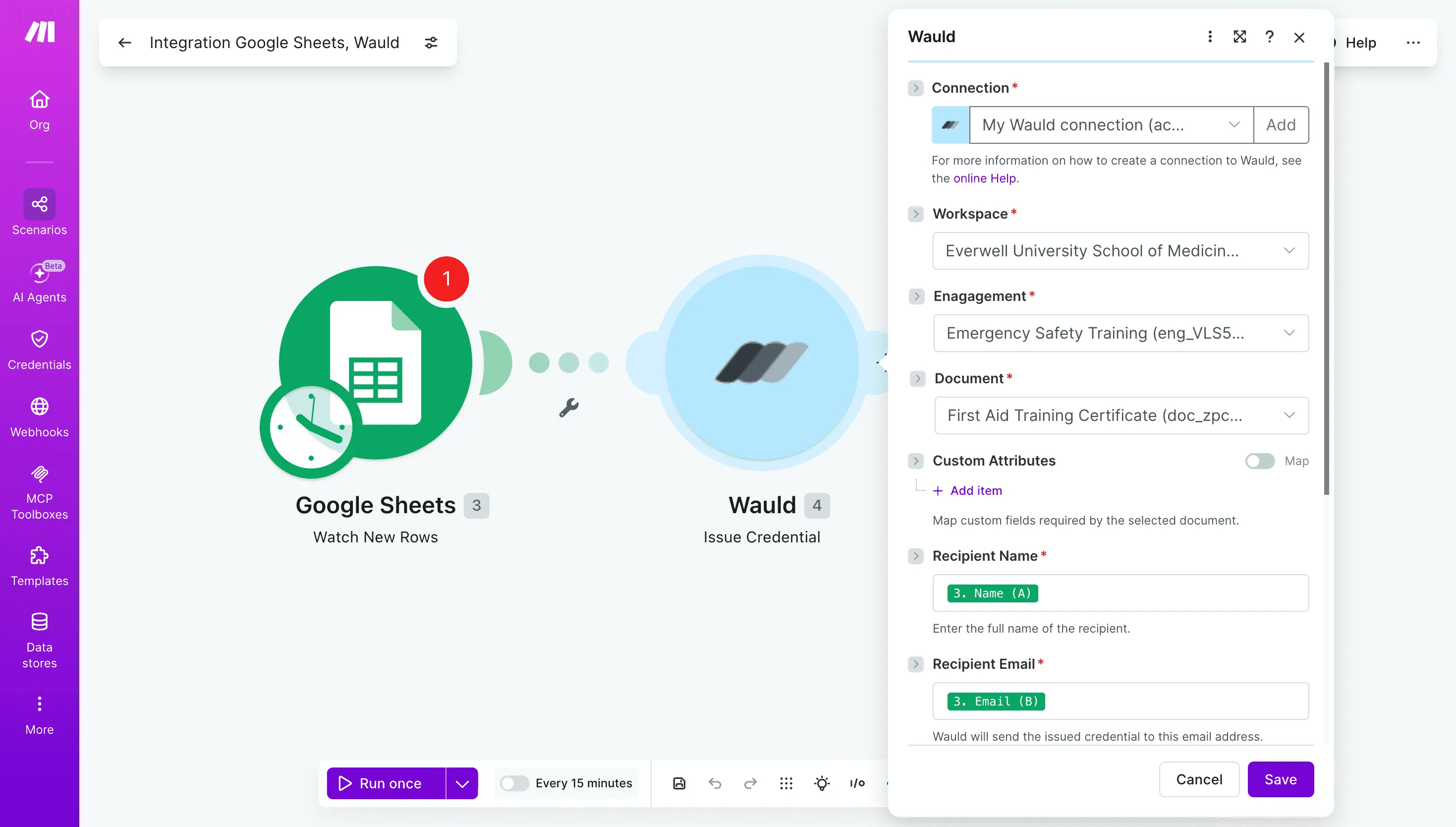This screenshot has width=1456, height=827.
Task: Open the Webhooks section
Action: tap(39, 417)
